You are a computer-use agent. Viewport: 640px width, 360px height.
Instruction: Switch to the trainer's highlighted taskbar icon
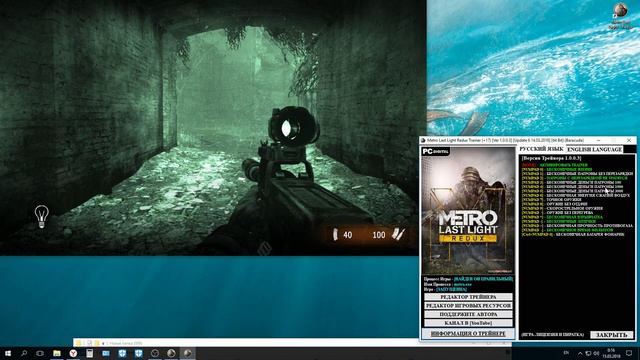[187, 353]
